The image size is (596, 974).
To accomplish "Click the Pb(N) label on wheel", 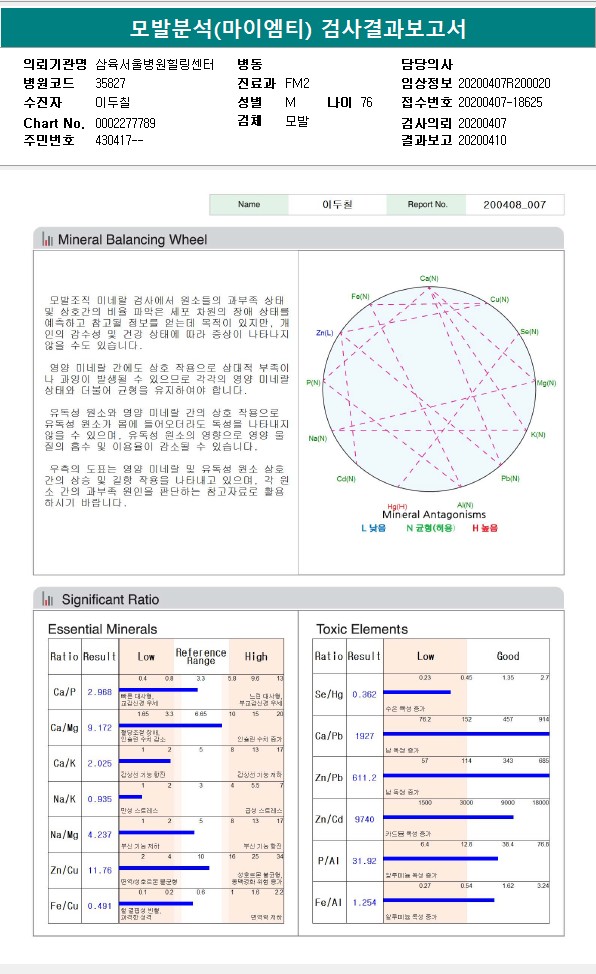I will tap(510, 478).
